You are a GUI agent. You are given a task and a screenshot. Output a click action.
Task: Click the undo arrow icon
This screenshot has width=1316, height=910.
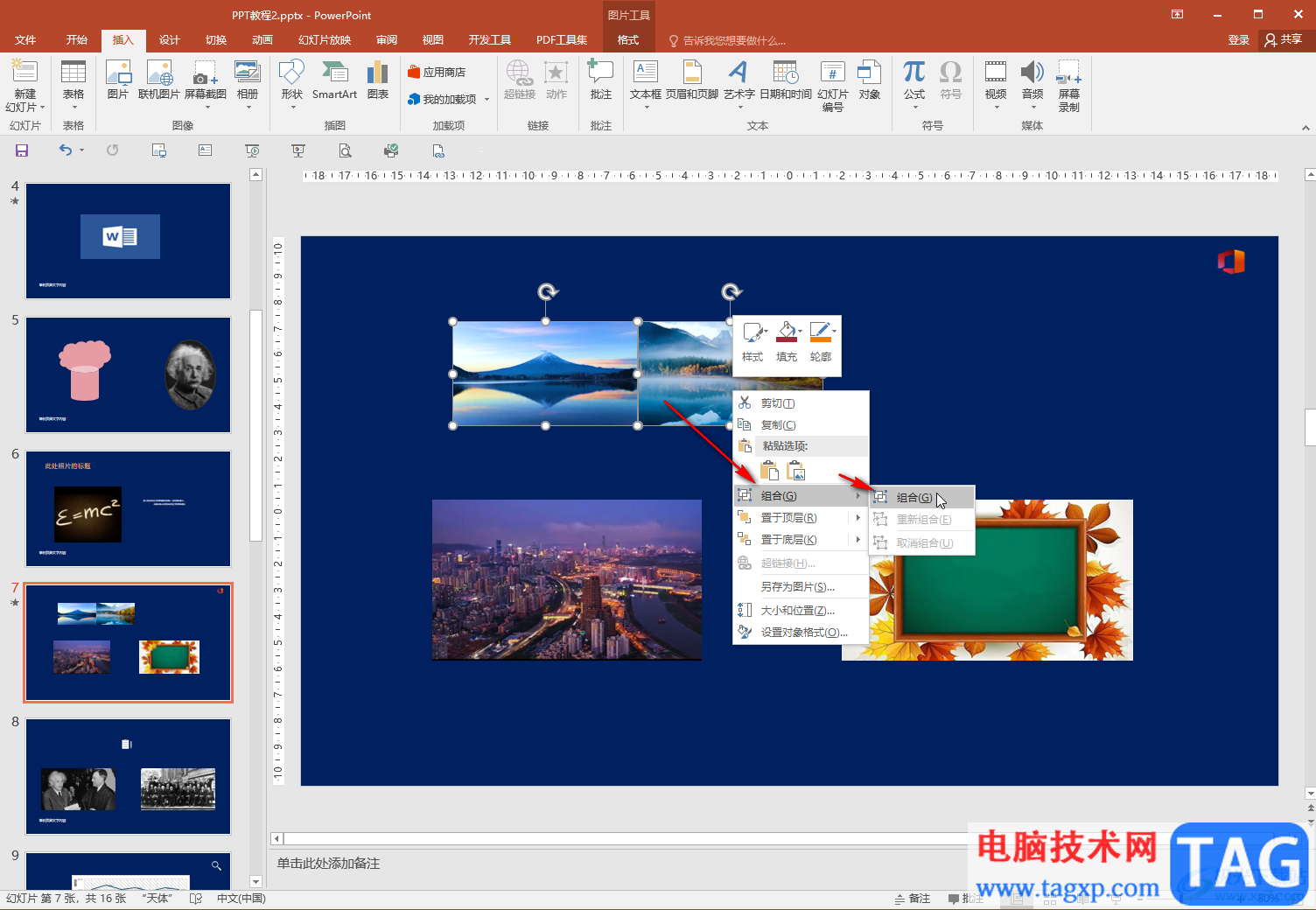pos(66,150)
